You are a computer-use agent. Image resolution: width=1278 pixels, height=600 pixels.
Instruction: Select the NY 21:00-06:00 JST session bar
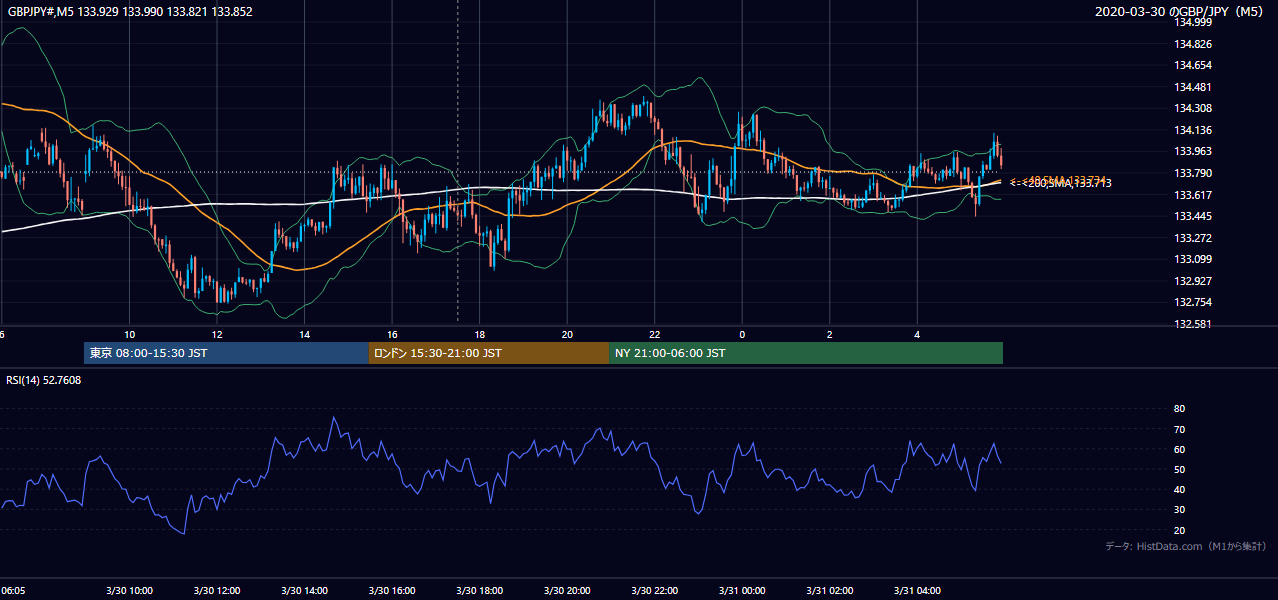[x=806, y=353]
